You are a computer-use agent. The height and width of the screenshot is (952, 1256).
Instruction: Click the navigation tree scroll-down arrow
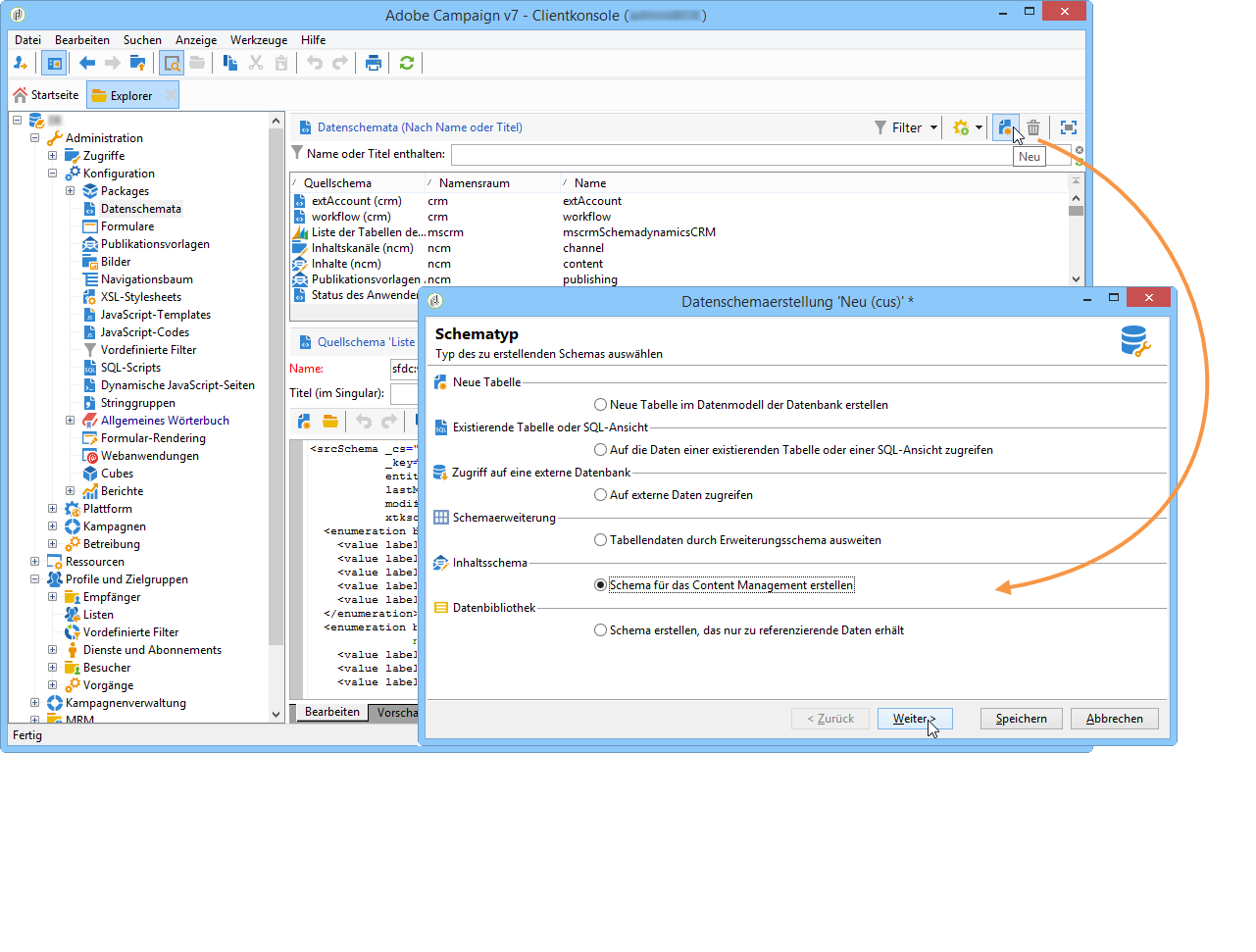[276, 715]
